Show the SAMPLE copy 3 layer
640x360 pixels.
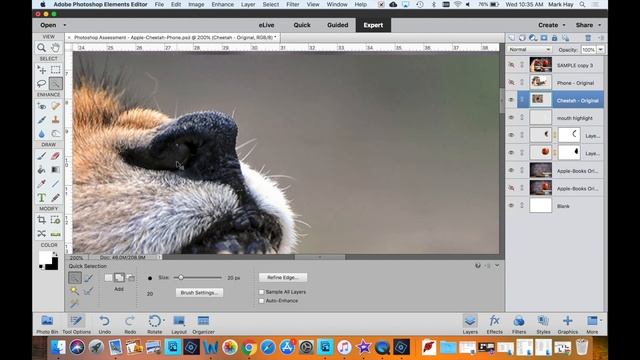click(511, 65)
